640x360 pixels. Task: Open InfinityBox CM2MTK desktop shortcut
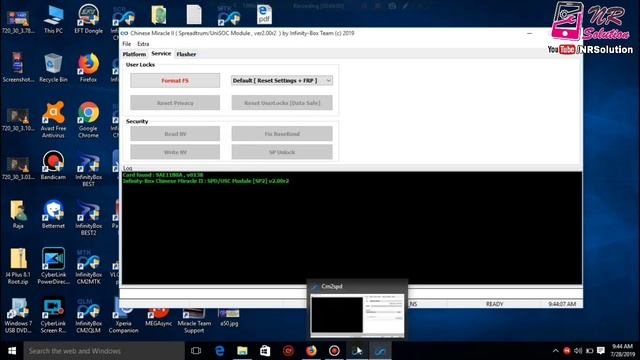pos(89,266)
